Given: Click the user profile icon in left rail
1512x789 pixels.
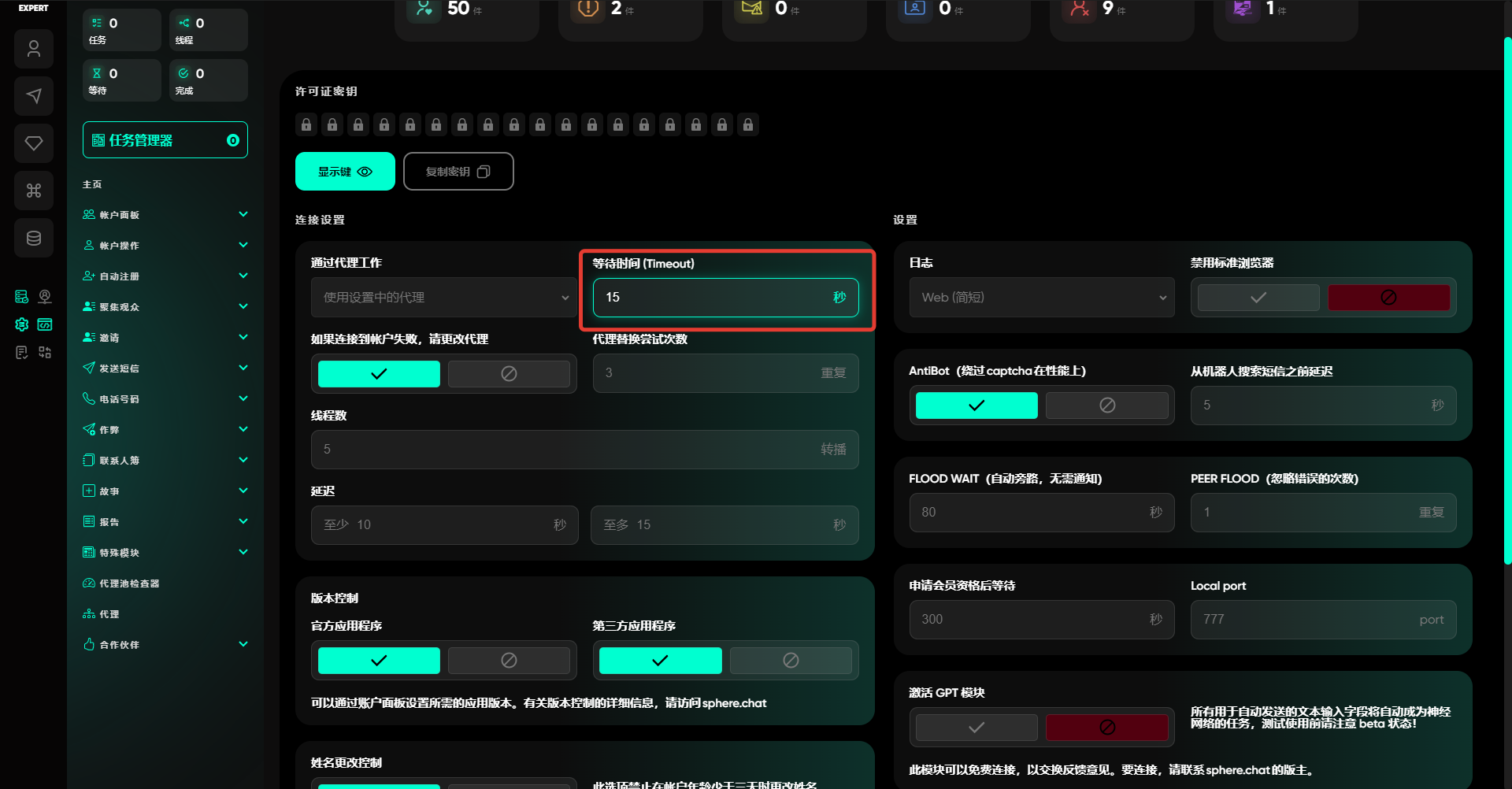Looking at the screenshot, I should [x=34, y=49].
